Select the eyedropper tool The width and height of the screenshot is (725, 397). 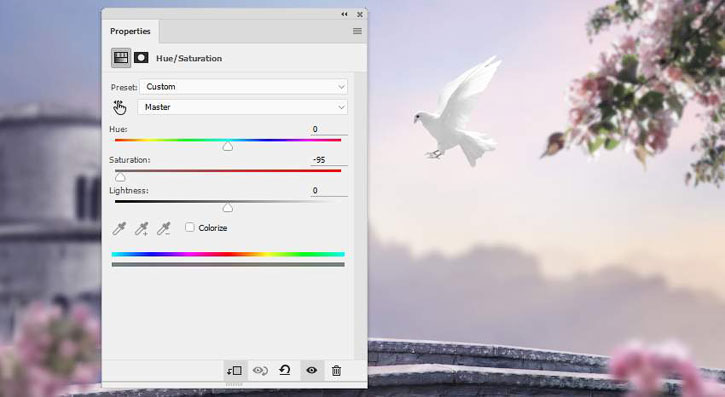pos(119,228)
